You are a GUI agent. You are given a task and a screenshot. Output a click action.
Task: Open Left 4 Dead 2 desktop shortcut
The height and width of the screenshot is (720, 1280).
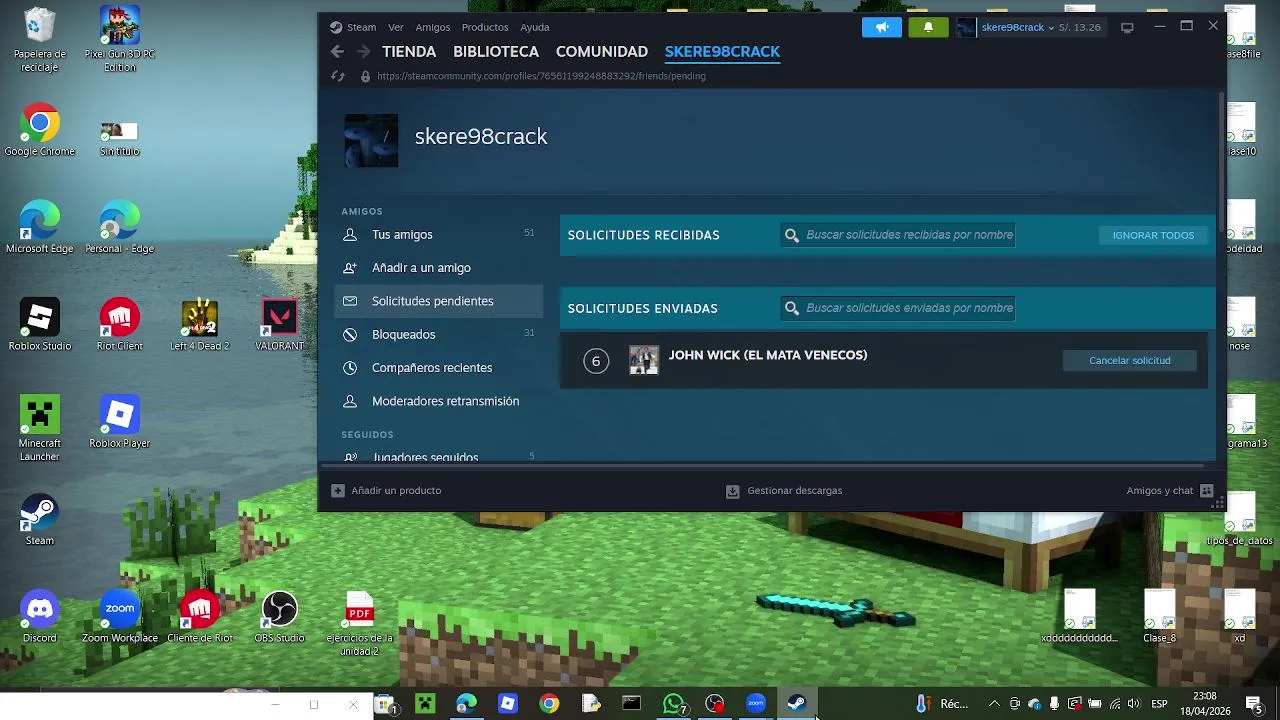[x=200, y=325]
